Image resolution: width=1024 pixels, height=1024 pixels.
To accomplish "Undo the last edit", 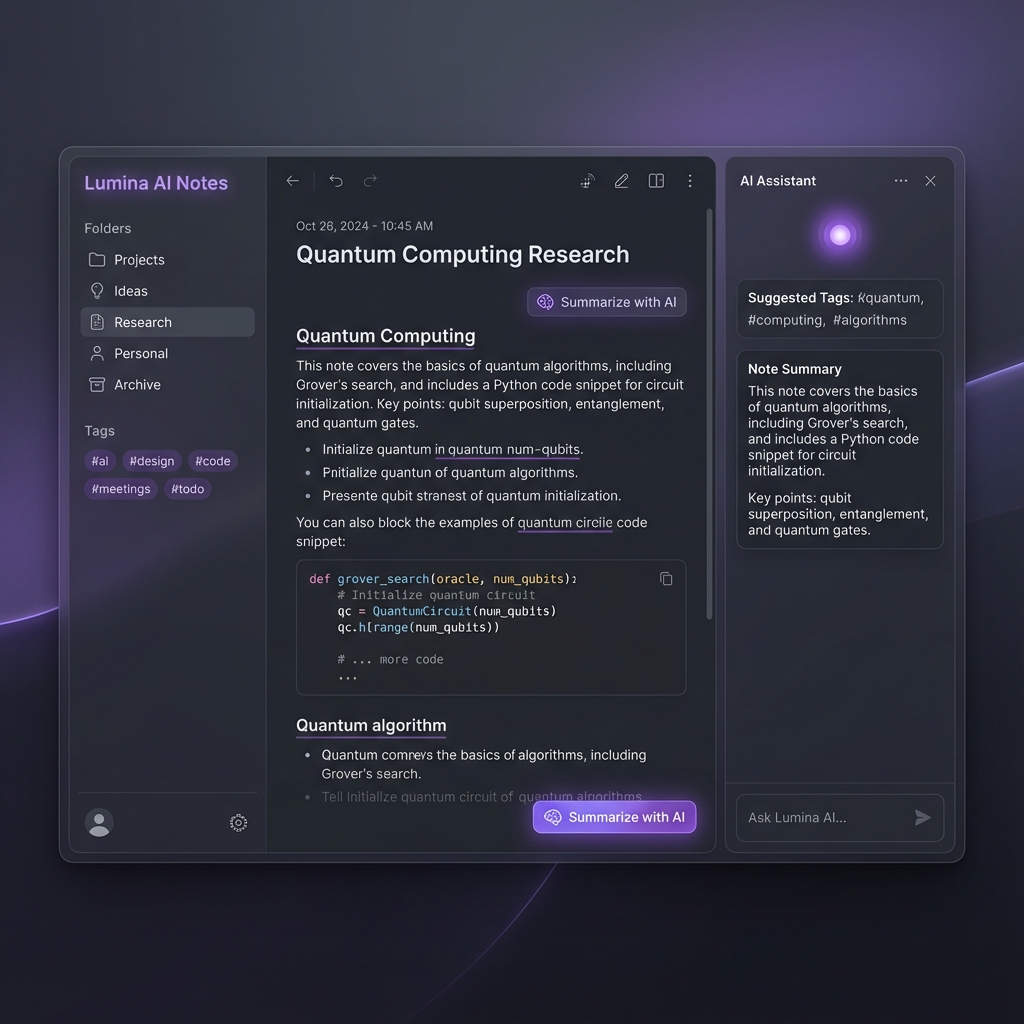I will [x=336, y=181].
